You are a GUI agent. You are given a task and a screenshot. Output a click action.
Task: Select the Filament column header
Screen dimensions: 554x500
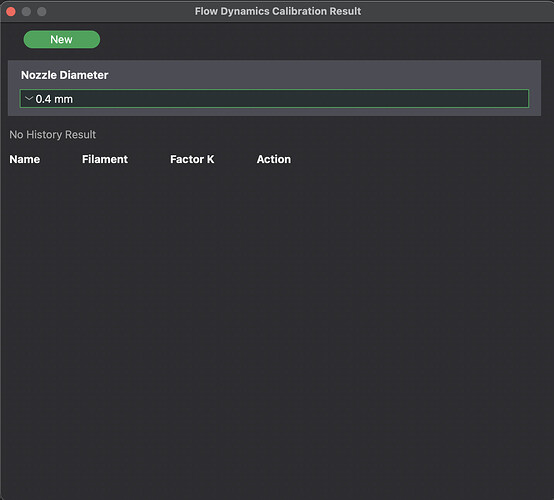pos(105,159)
